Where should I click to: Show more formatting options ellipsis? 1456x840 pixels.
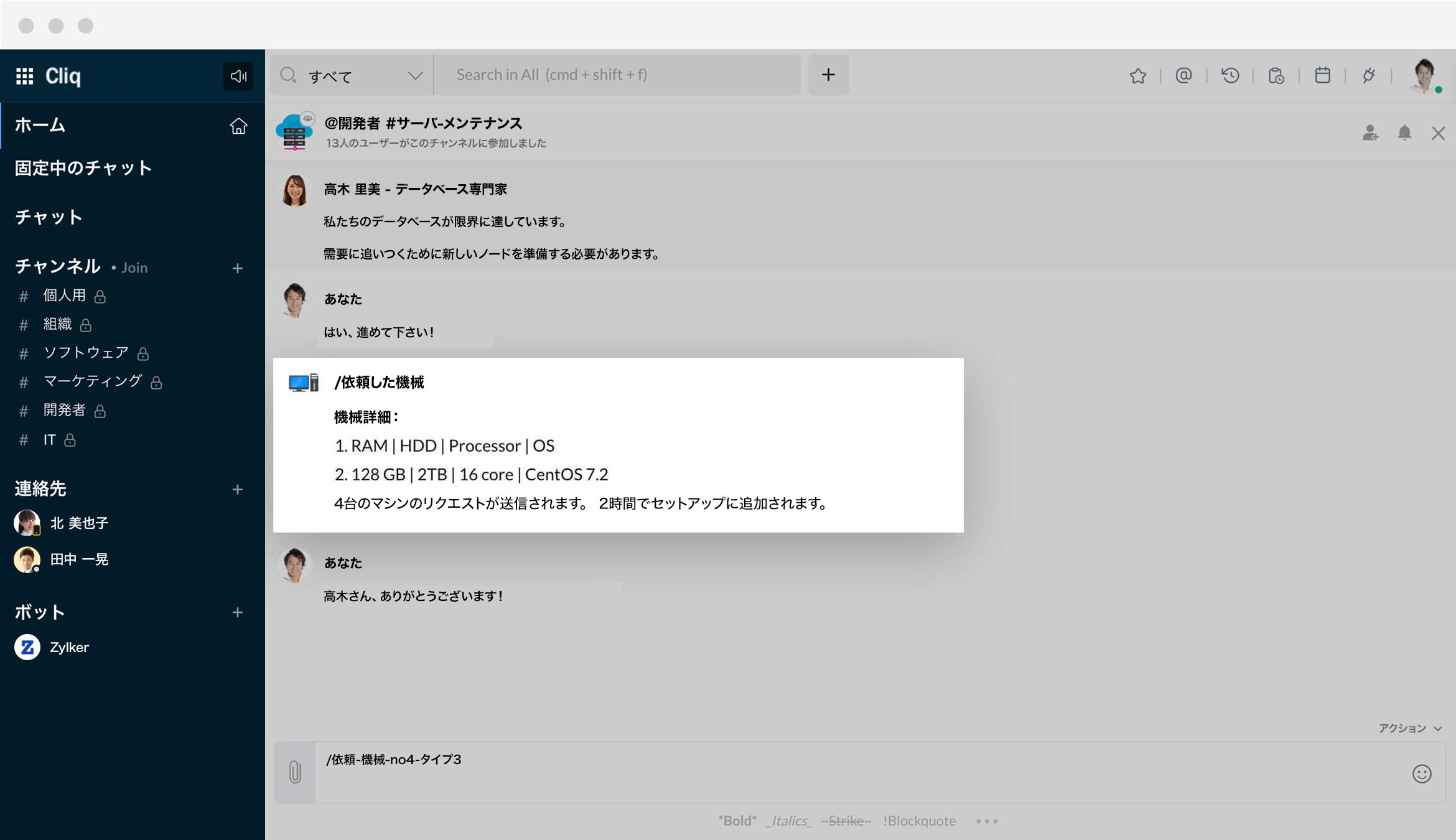[x=987, y=821]
